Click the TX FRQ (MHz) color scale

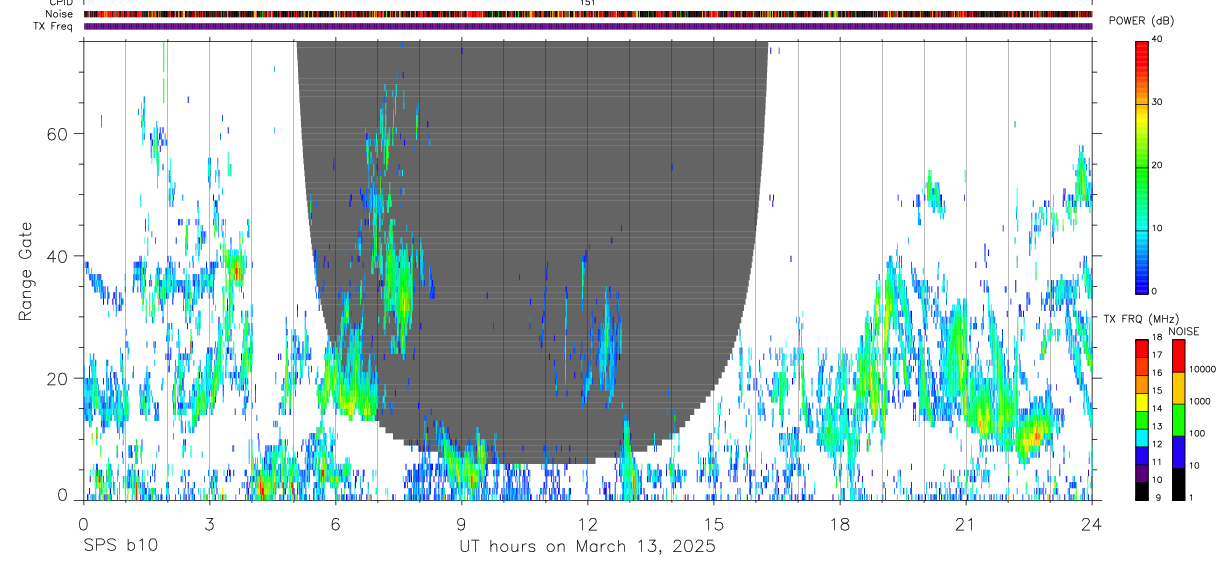point(1141,420)
